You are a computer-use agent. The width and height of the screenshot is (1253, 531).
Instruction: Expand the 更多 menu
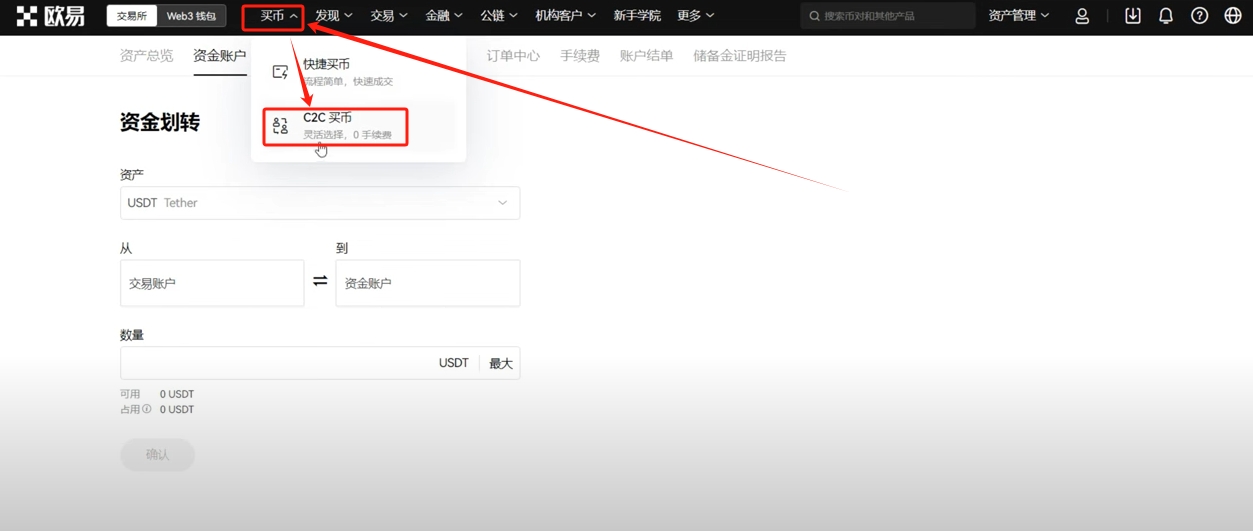[696, 16]
